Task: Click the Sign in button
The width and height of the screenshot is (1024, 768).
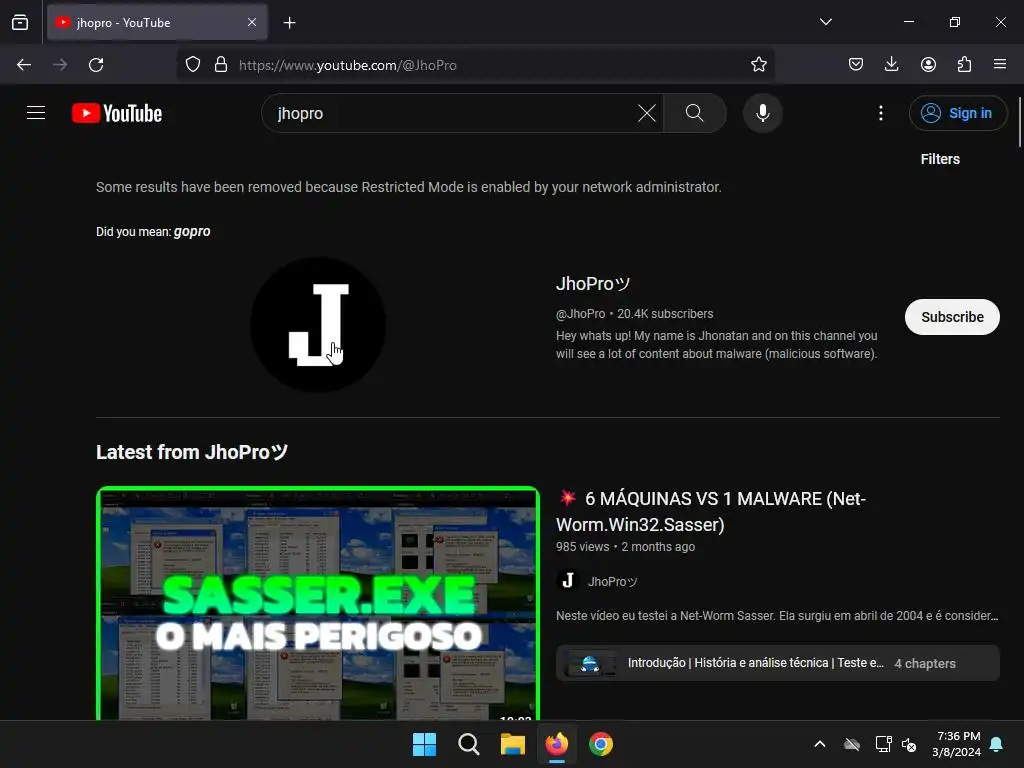Action: coord(957,113)
